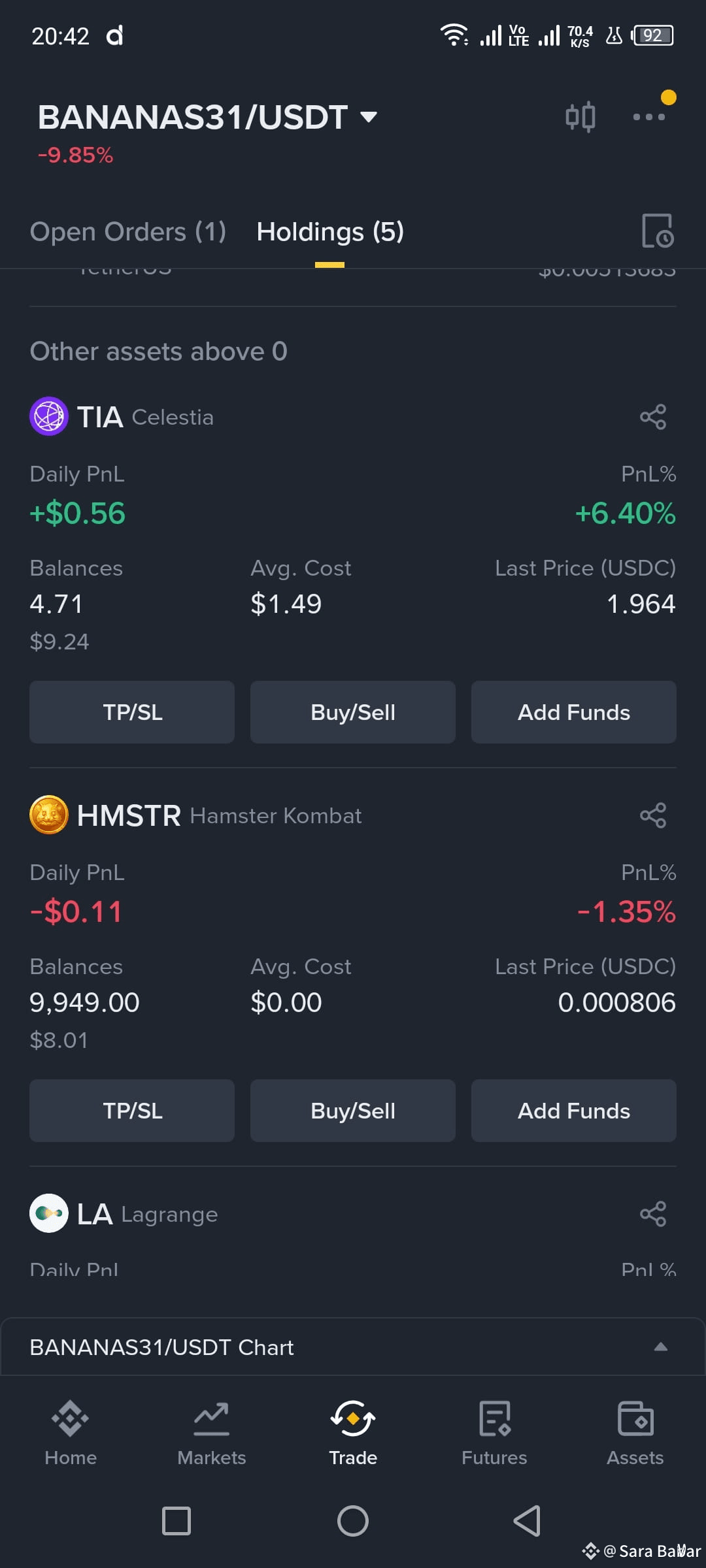The image size is (706, 1568).
Task: Expand the BANANAS31/USDT Chart panel
Action: point(353,1347)
